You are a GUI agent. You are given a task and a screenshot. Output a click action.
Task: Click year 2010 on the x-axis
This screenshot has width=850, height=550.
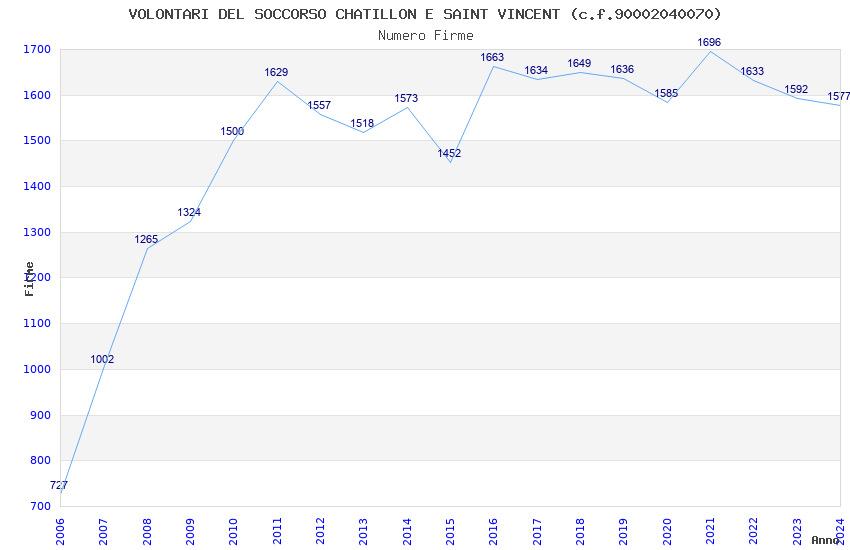[x=234, y=530]
